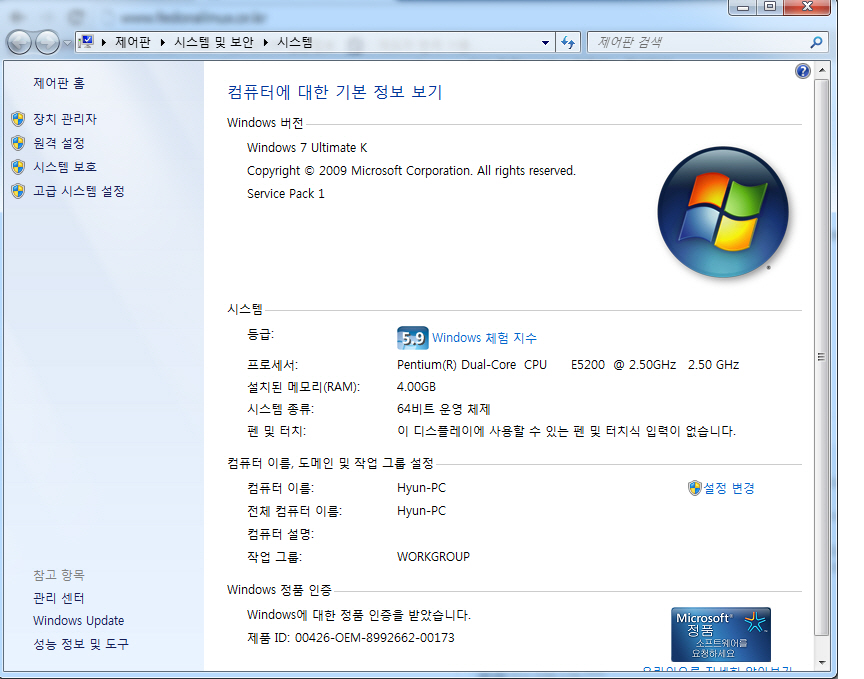Click the shield icon beside 고급 시스템 설정
Image resolution: width=864 pixels, height=679 pixels.
(18, 191)
